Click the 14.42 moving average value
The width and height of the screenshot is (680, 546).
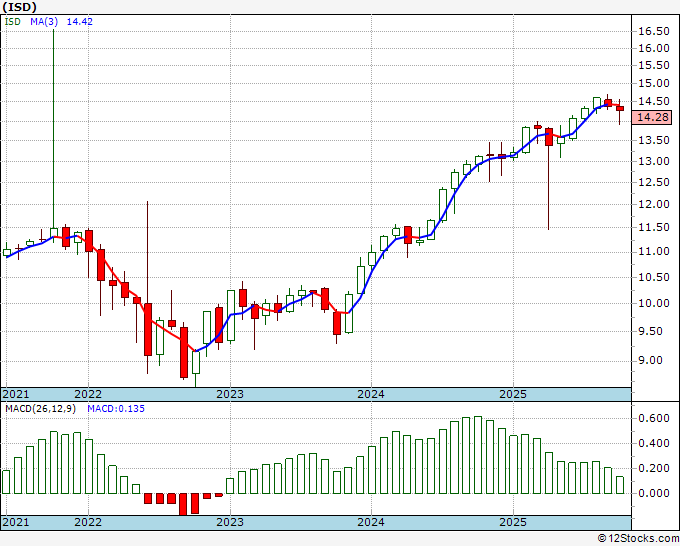[x=79, y=22]
